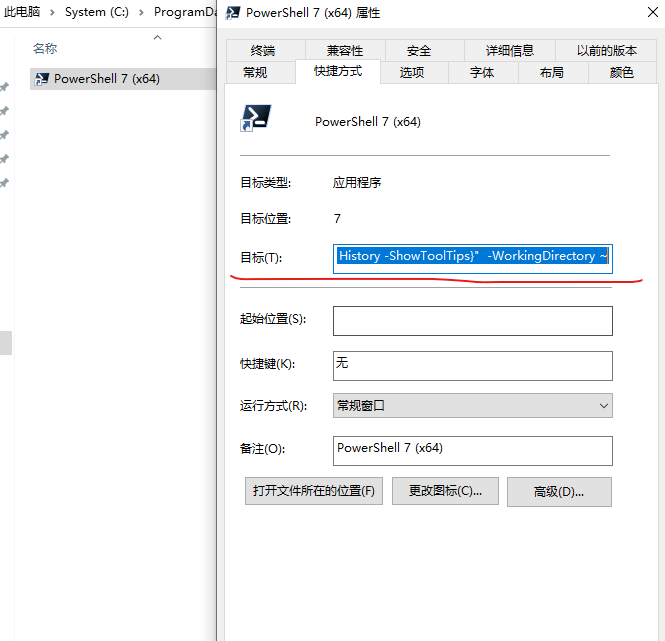This screenshot has width=665, height=641.
Task: Click the 高级(D)... button
Action: pos(559,492)
